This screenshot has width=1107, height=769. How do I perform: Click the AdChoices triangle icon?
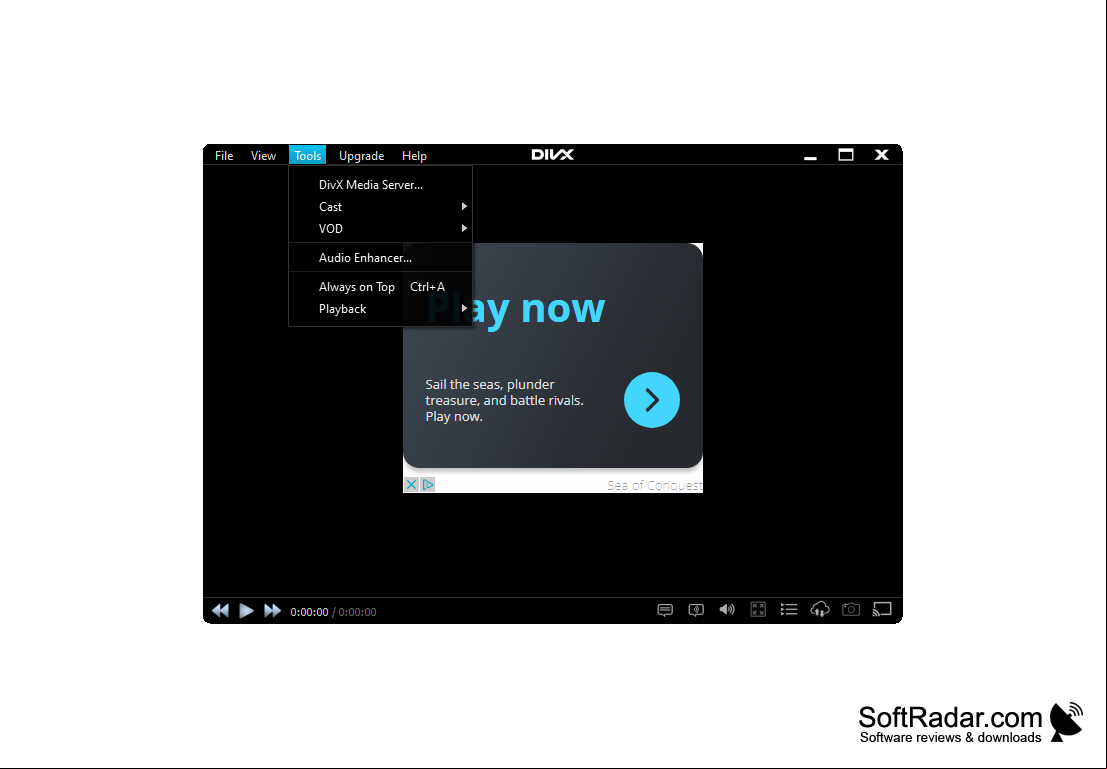coord(428,484)
